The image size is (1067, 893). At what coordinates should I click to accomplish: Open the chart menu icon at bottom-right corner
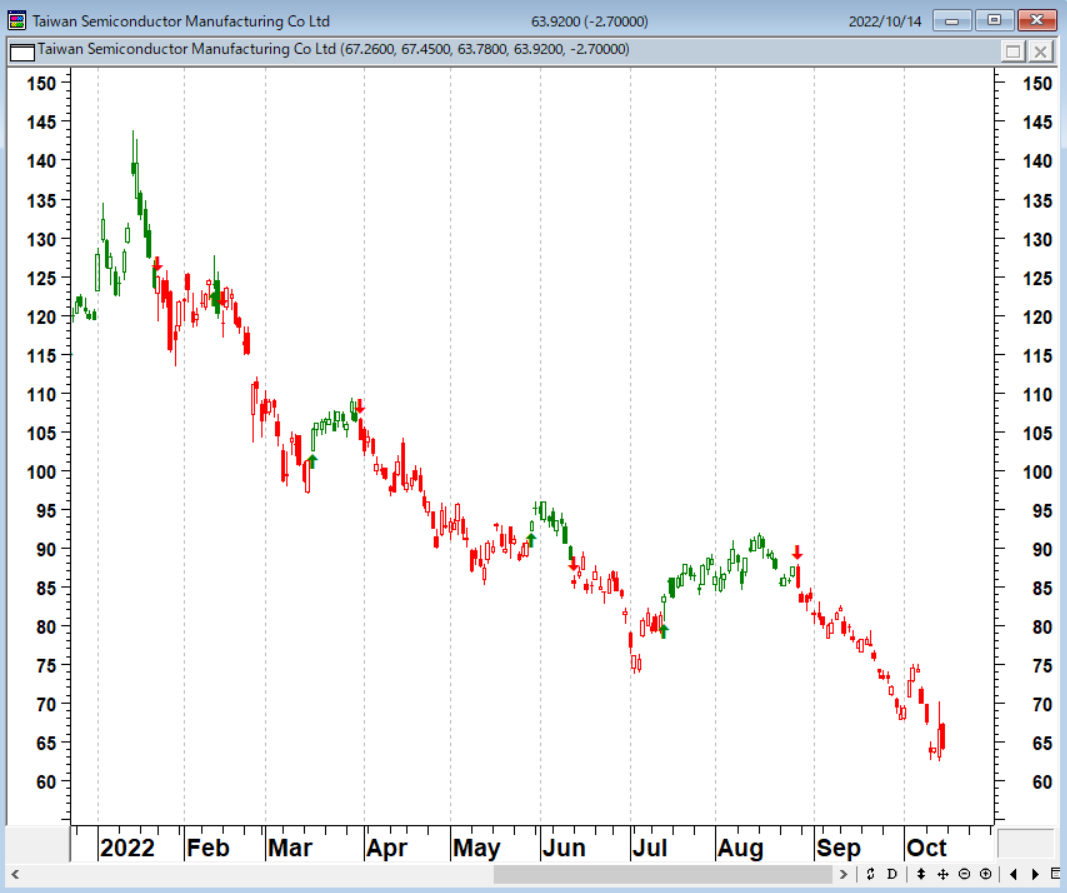point(1056,874)
